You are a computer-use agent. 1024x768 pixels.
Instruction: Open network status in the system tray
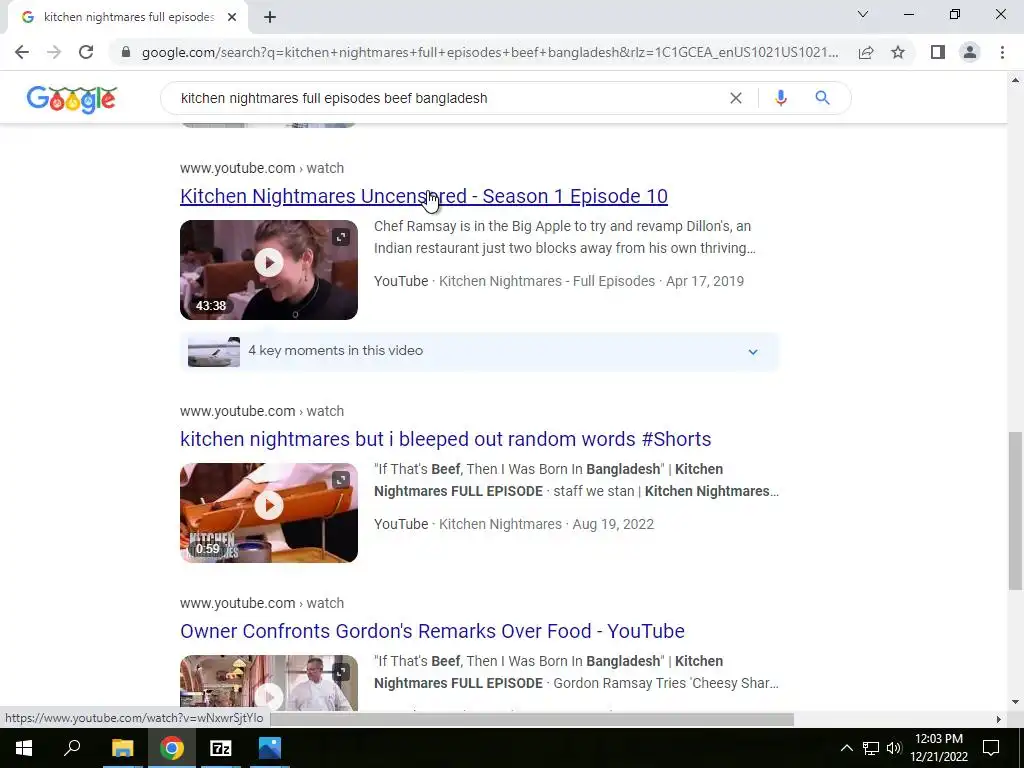click(871, 748)
